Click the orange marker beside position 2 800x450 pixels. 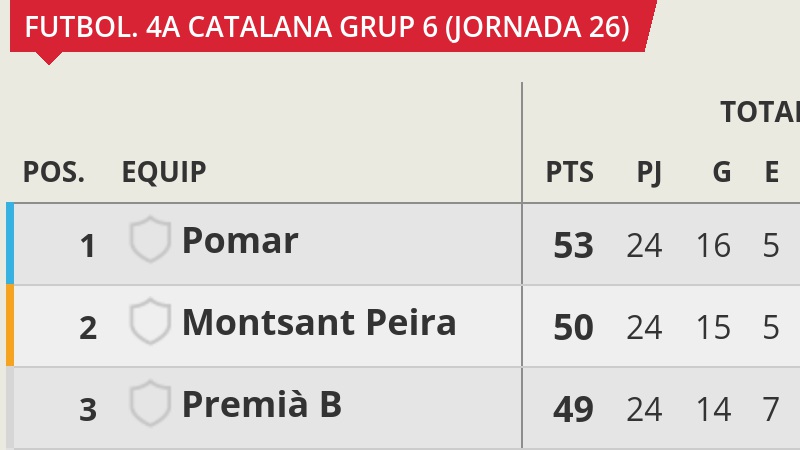point(10,326)
